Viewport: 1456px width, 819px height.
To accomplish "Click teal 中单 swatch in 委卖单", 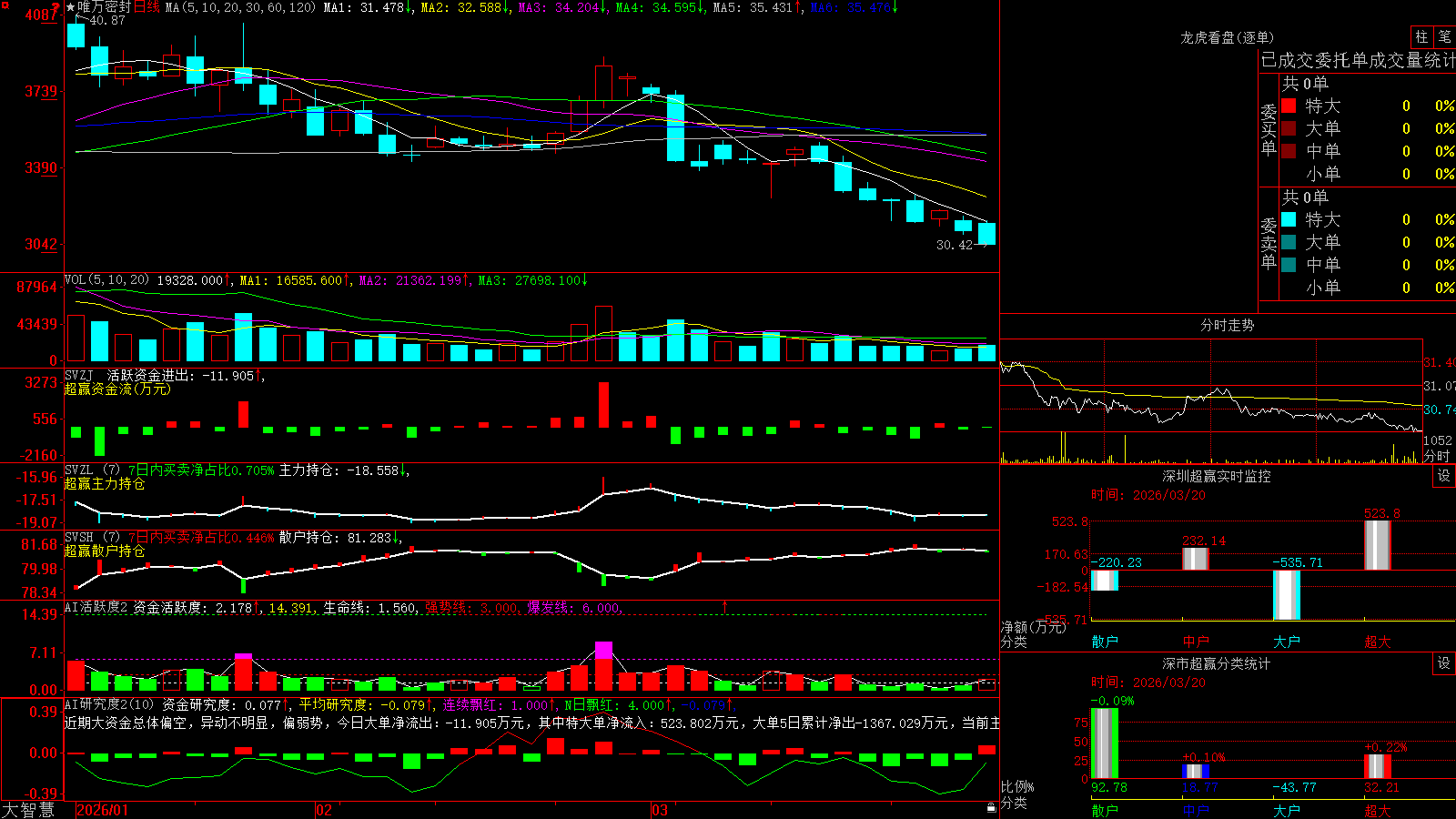I will (x=1289, y=265).
